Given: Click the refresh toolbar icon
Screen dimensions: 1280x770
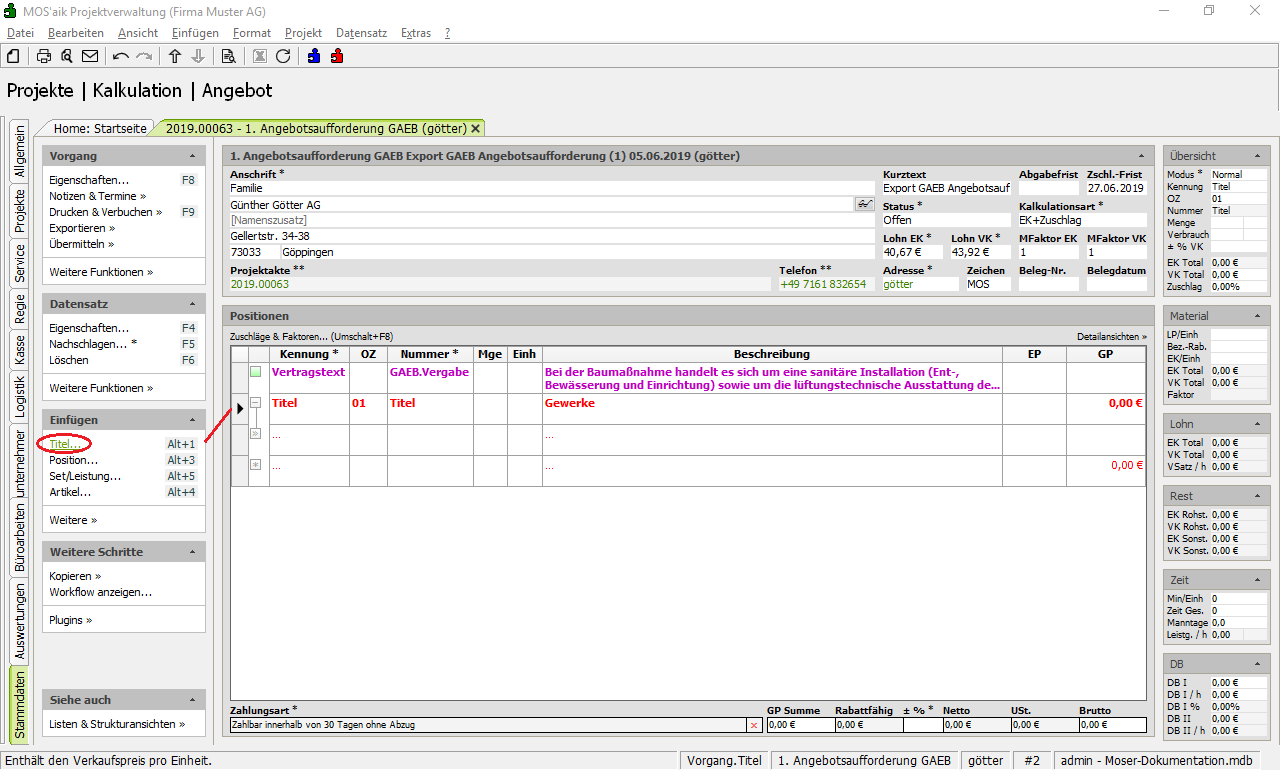Looking at the screenshot, I should tap(283, 56).
